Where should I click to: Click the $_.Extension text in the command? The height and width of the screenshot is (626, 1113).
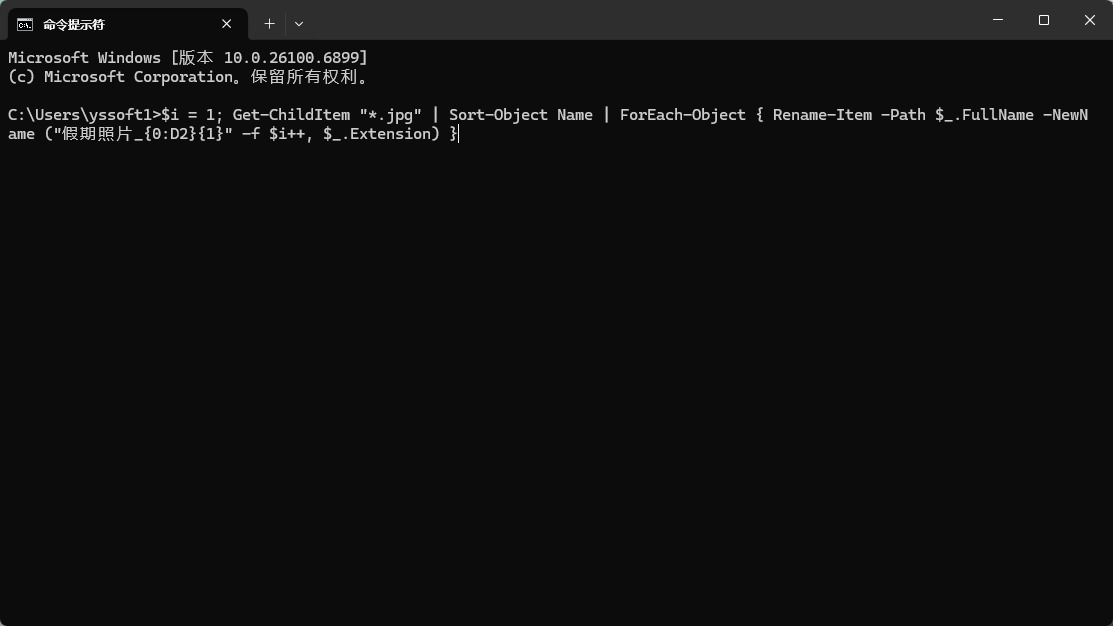(x=381, y=134)
